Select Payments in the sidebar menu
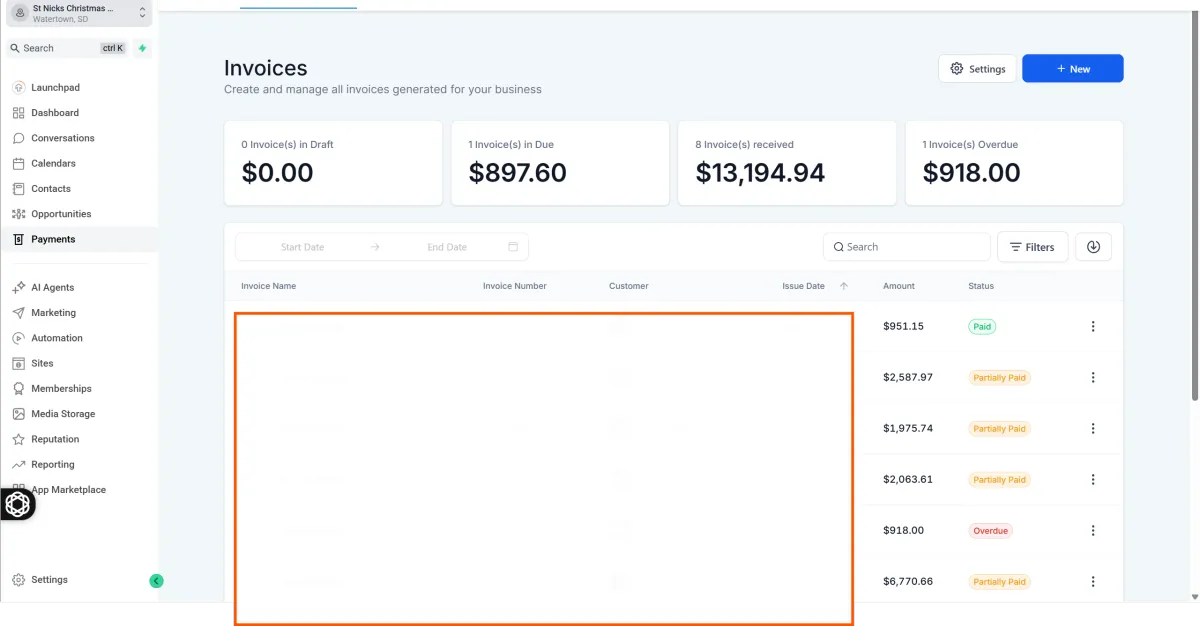Image resolution: width=1200 pixels, height=626 pixels. tap(53, 240)
